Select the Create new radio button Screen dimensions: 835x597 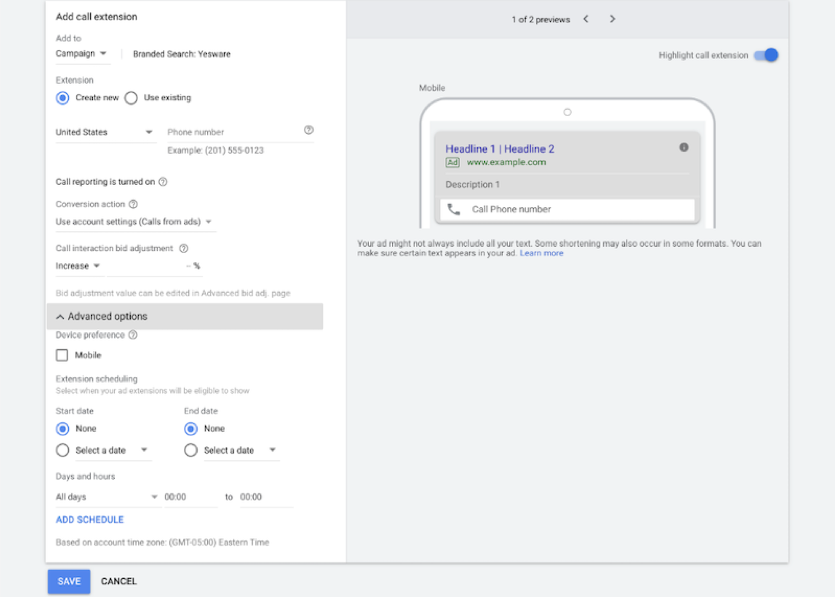coord(63,98)
